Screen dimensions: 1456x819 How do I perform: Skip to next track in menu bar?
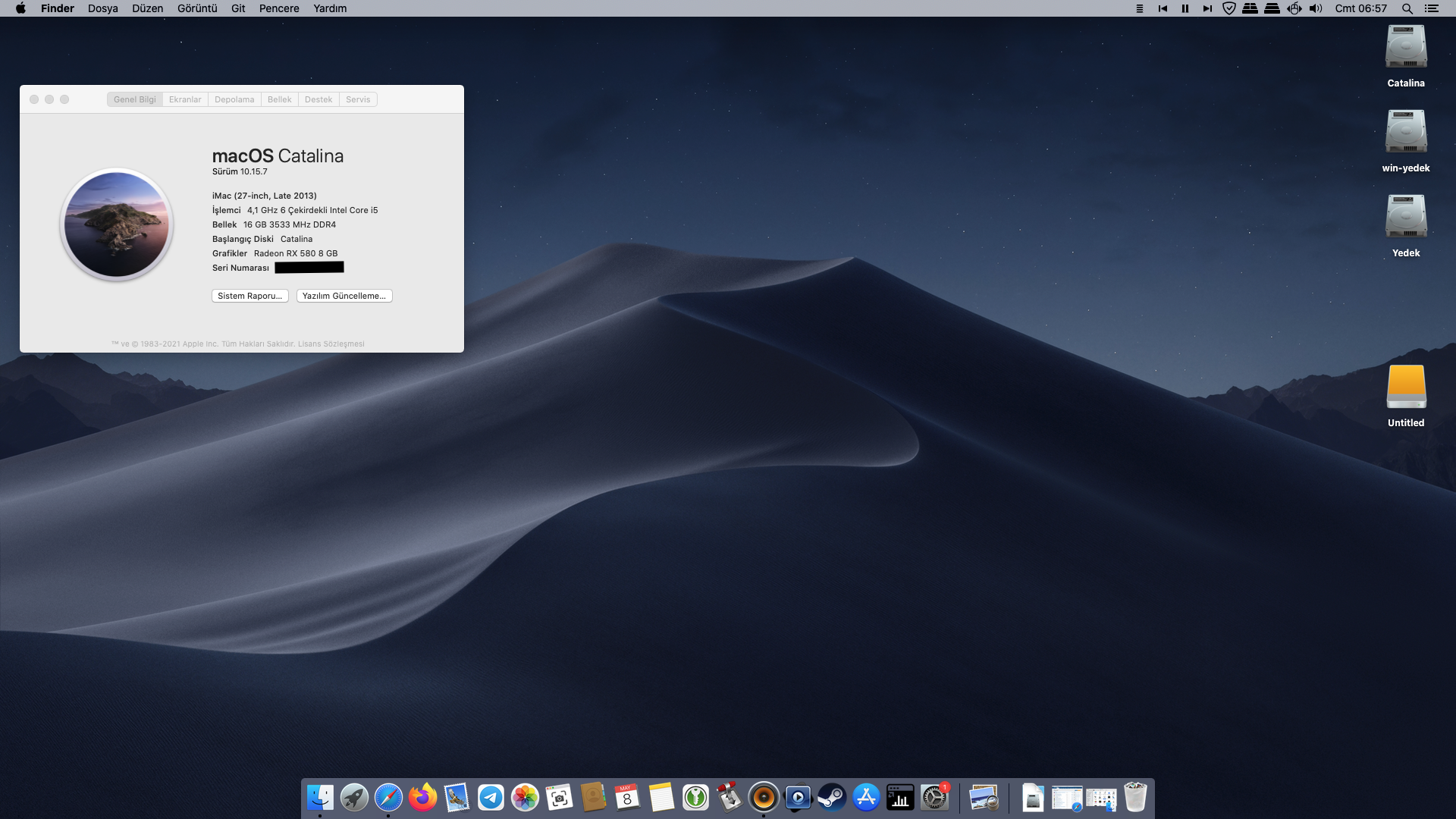(x=1207, y=8)
